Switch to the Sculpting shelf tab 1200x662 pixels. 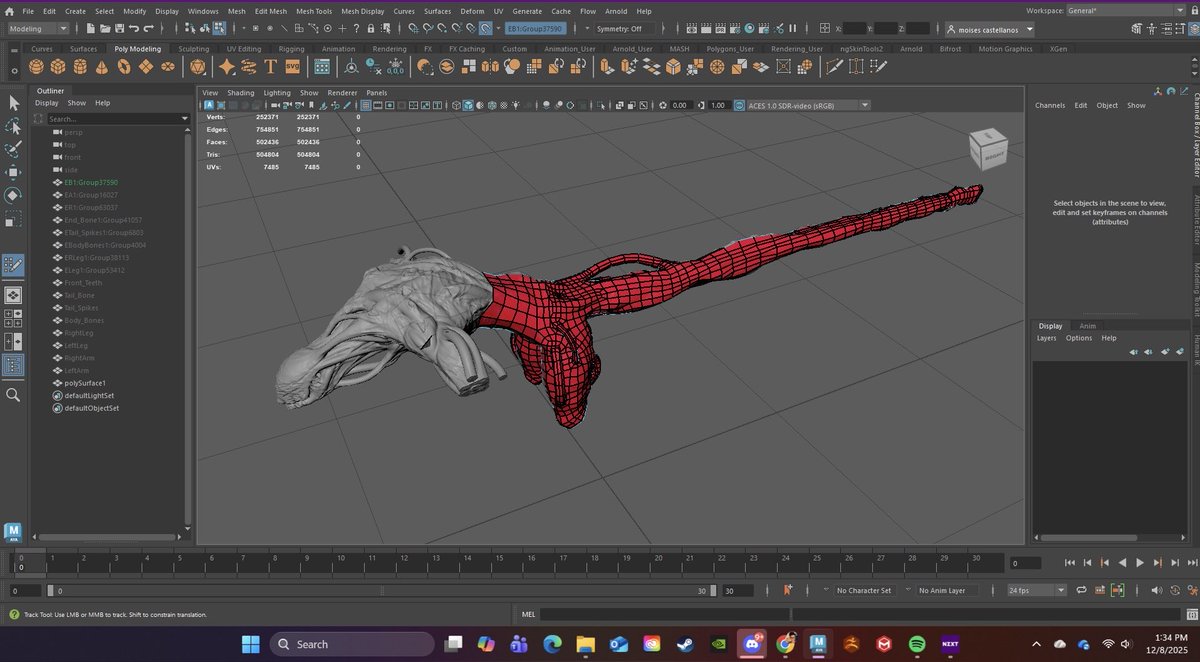[194, 48]
